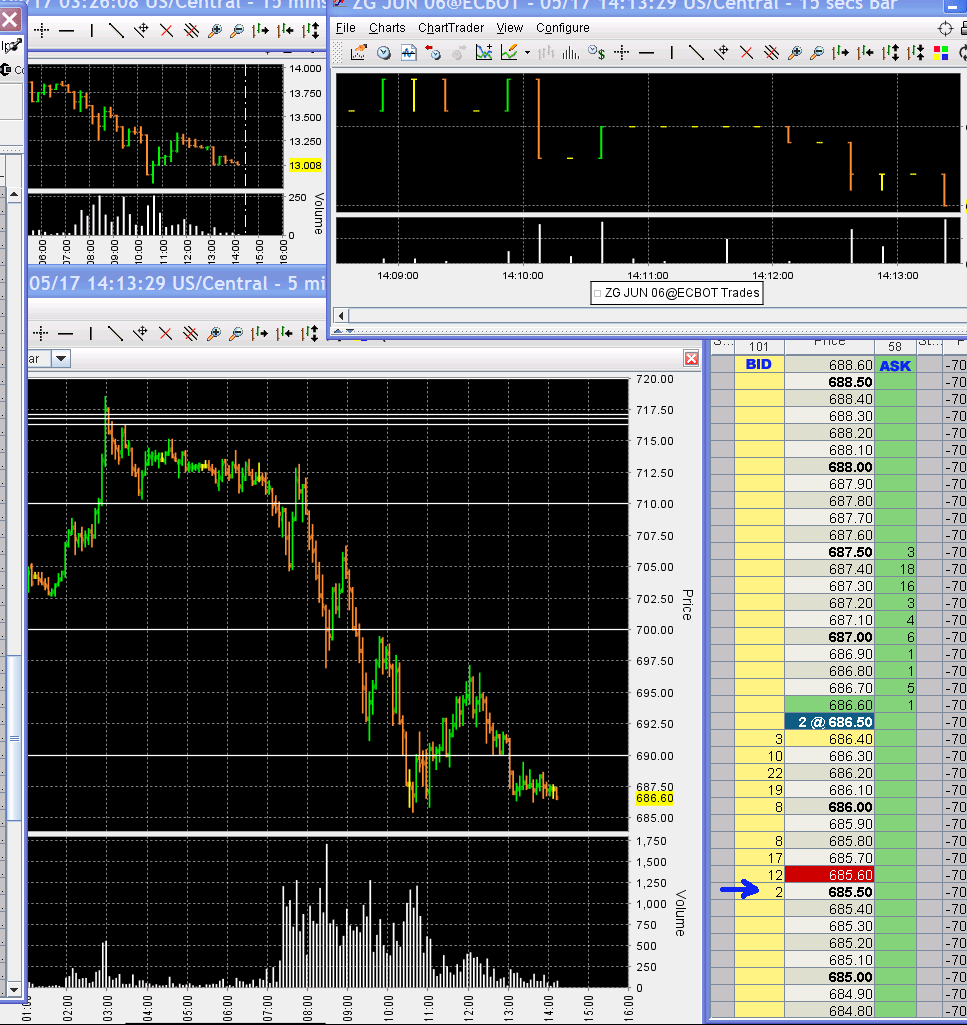Screen dimensions: 967x1025
Task: Click bars shift-right arrow icon in 15 secs toolbar
Action: click(841, 53)
